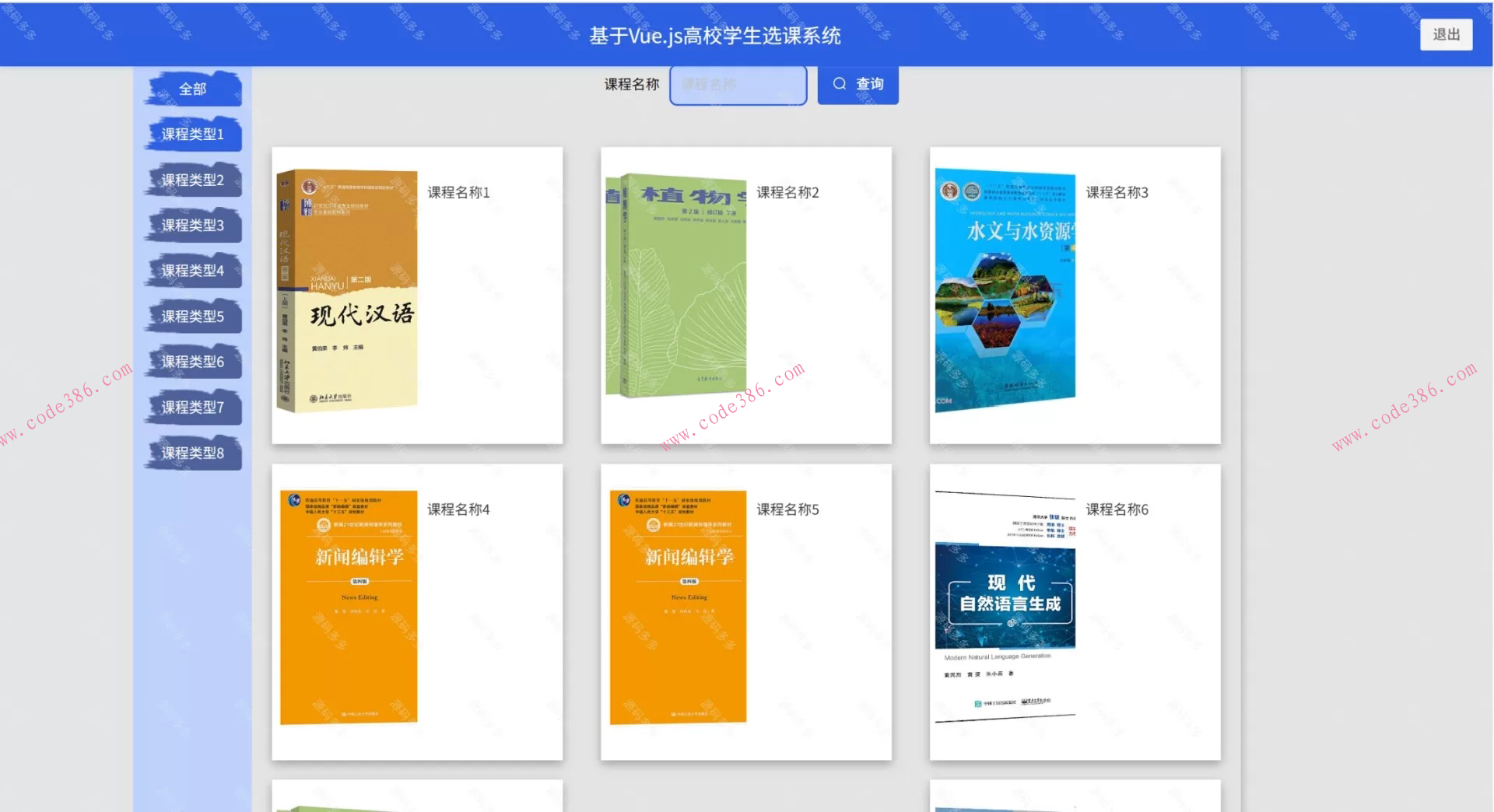
Task: Click the 课程名称4 title
Action: click(x=458, y=509)
